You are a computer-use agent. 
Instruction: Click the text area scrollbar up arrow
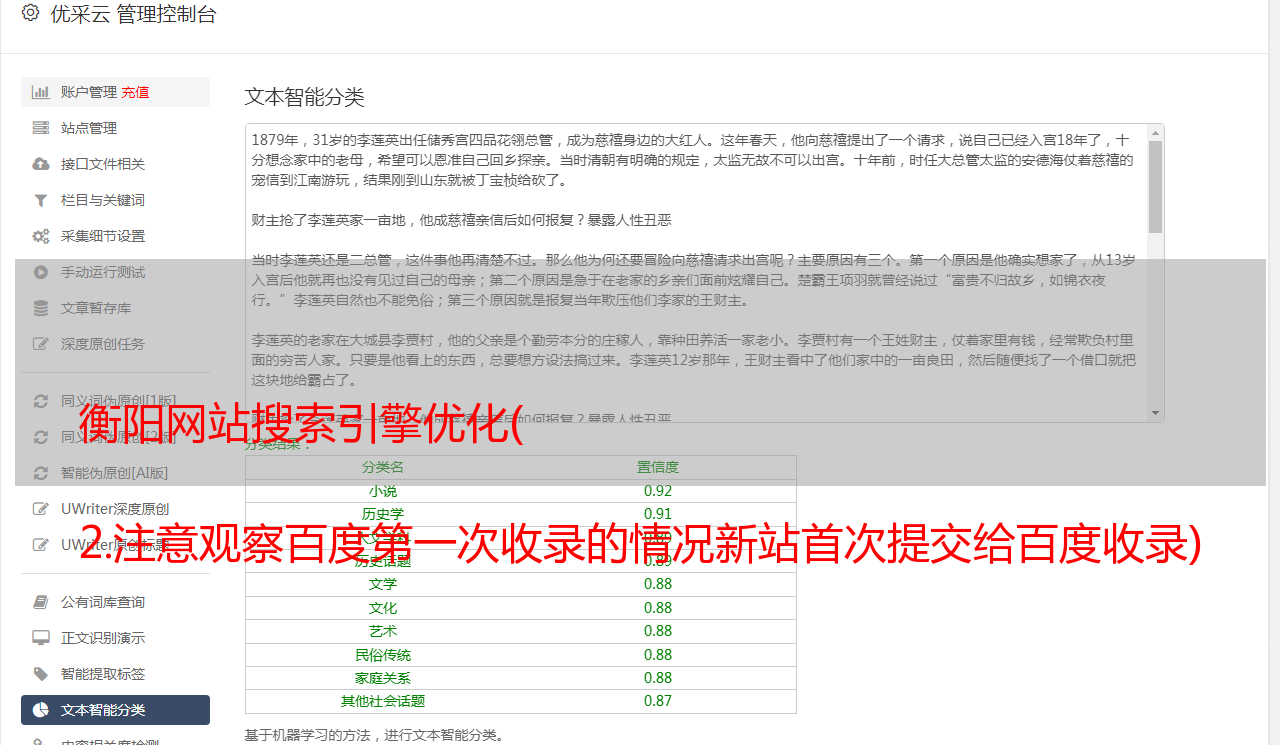pos(1156,133)
